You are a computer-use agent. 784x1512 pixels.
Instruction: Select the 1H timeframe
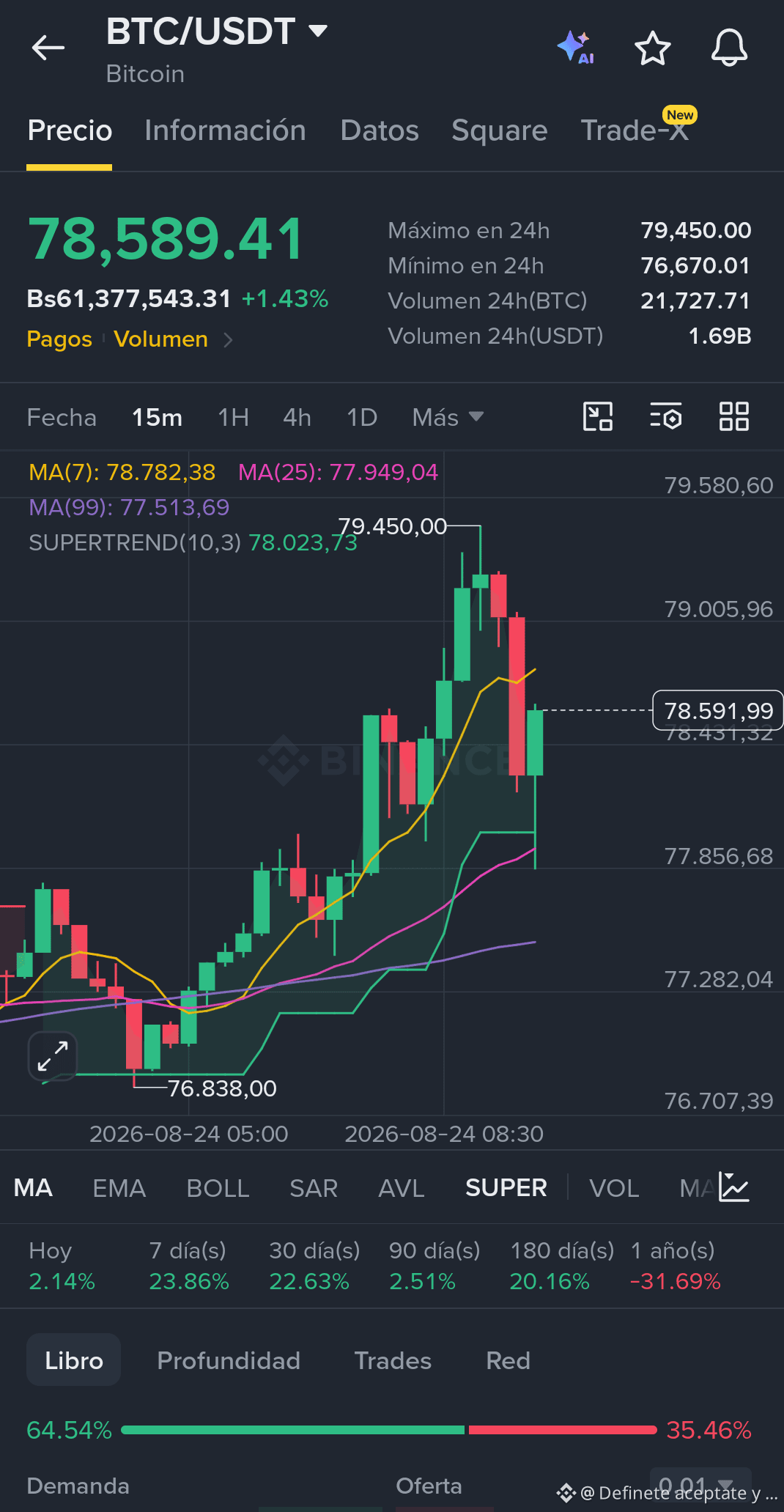click(x=233, y=417)
